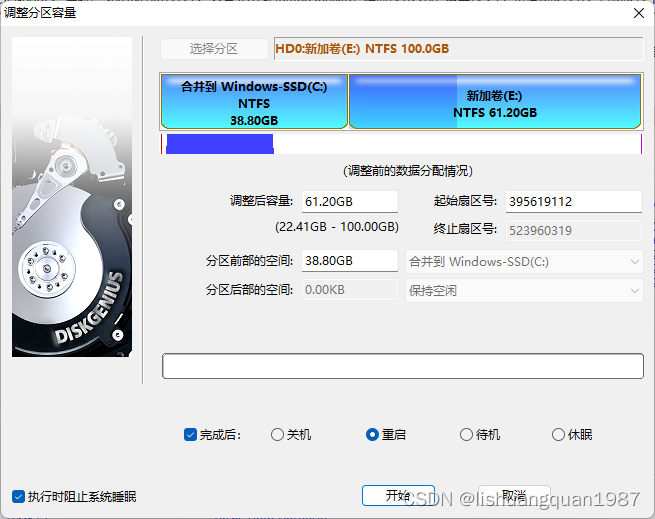655x519 pixels.
Task: Select the 待机 radio button
Action: (466, 435)
